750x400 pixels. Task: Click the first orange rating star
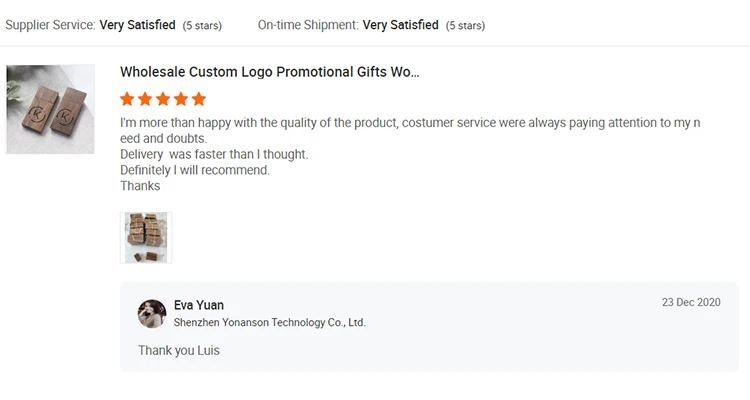click(x=127, y=99)
